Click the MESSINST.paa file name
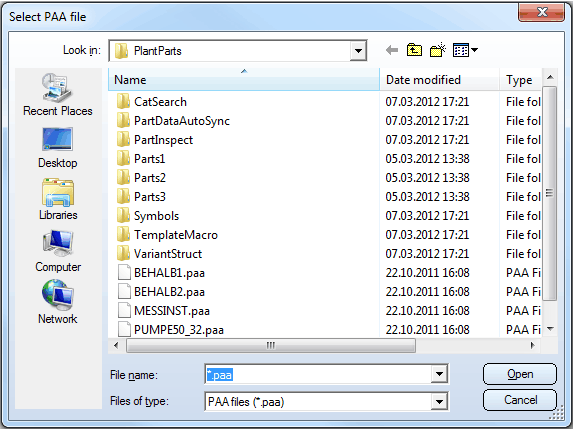This screenshot has height=430, width=575. point(172,311)
